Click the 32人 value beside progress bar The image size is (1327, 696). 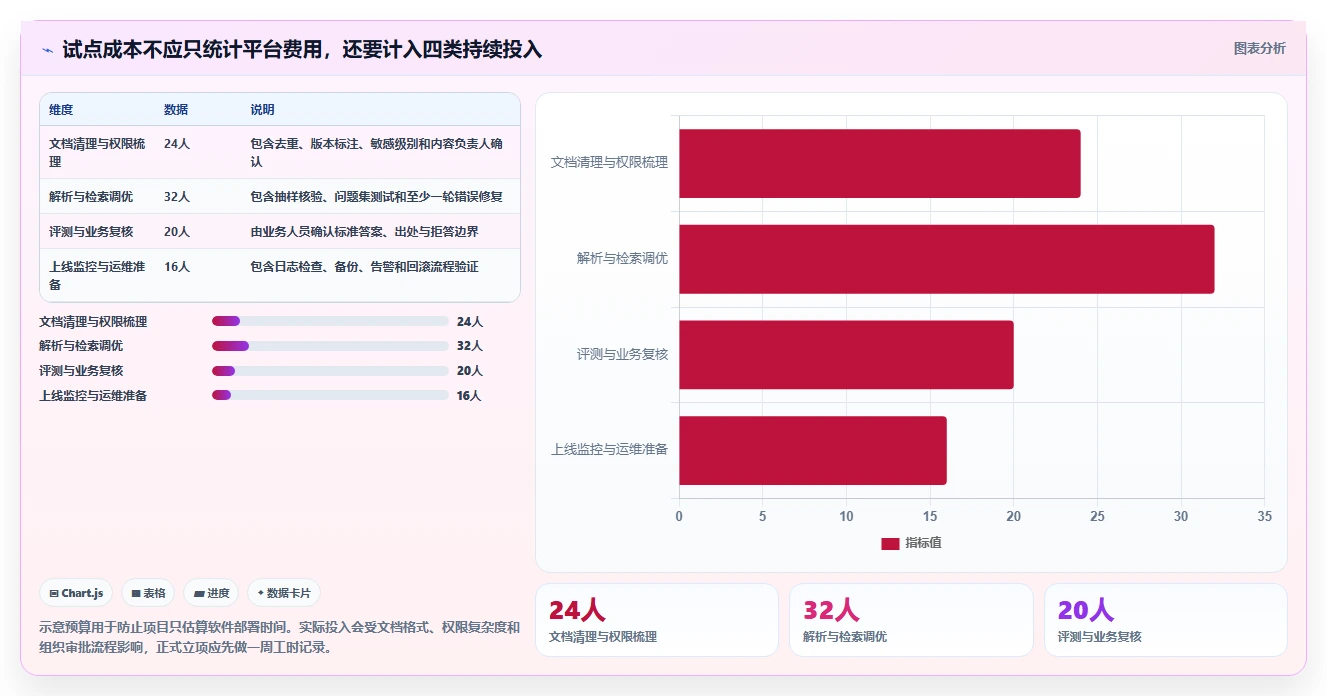[470, 346]
